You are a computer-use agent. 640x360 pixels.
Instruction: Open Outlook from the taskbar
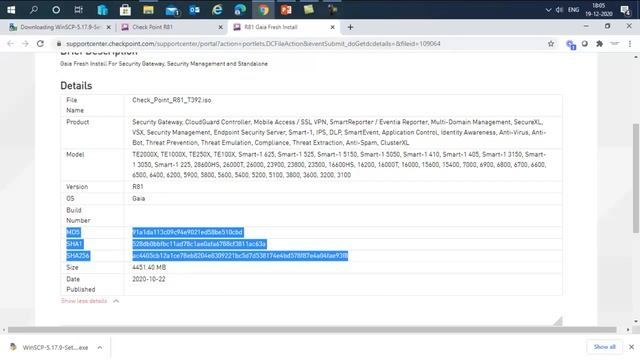pyautogui.click(x=194, y=9)
